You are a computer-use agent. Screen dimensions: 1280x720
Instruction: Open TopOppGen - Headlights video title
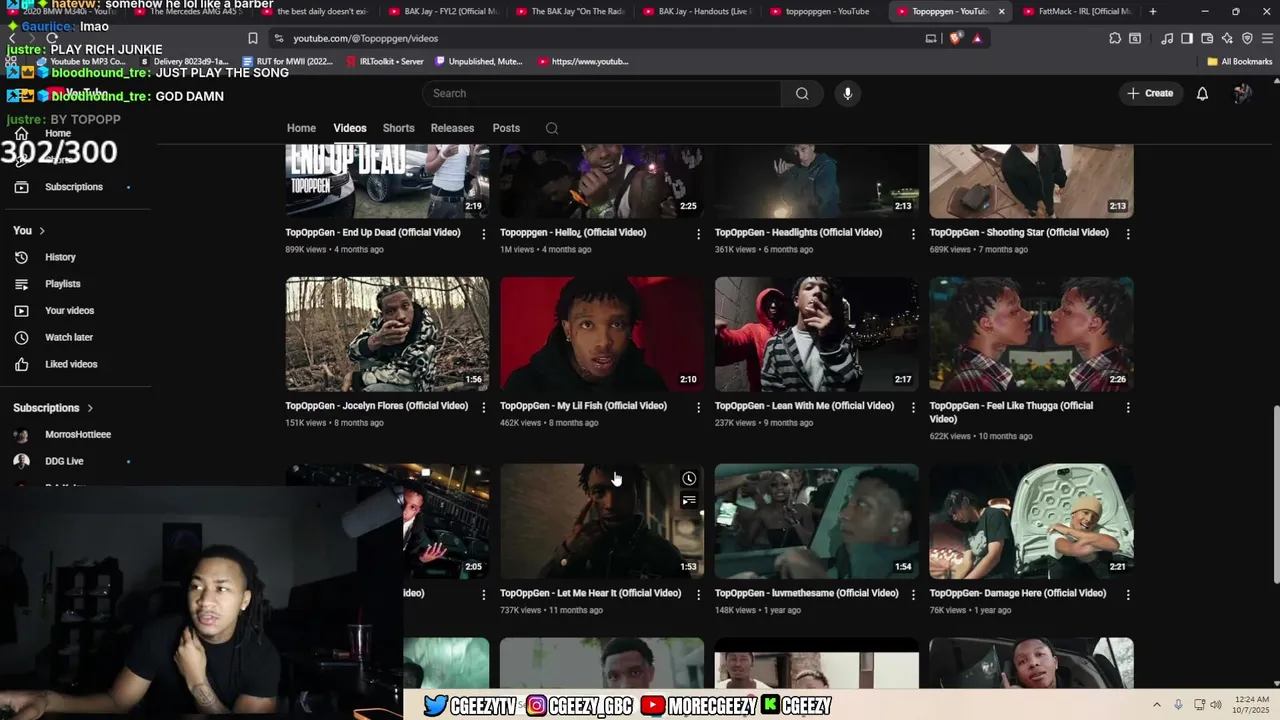click(x=798, y=232)
